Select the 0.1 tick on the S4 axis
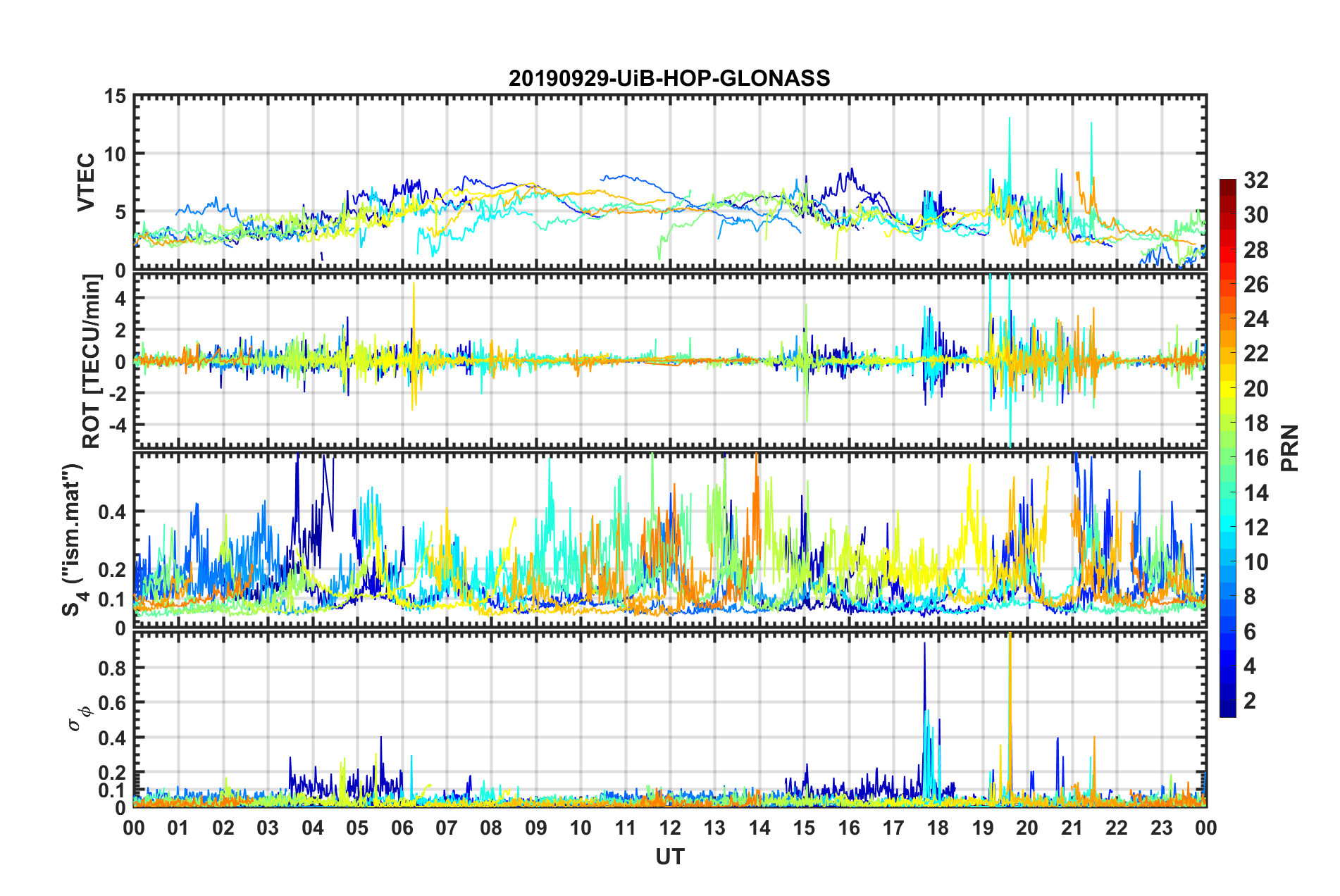 113,599
